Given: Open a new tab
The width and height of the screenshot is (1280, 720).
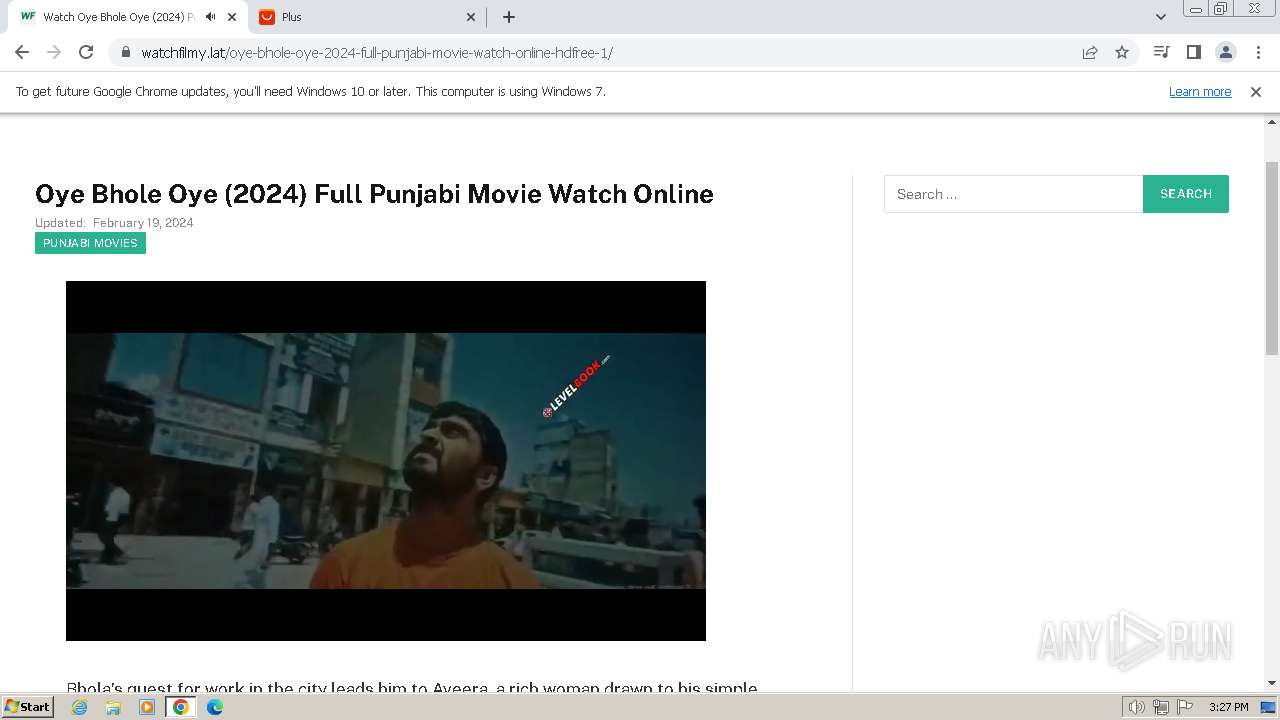Looking at the screenshot, I should (509, 17).
